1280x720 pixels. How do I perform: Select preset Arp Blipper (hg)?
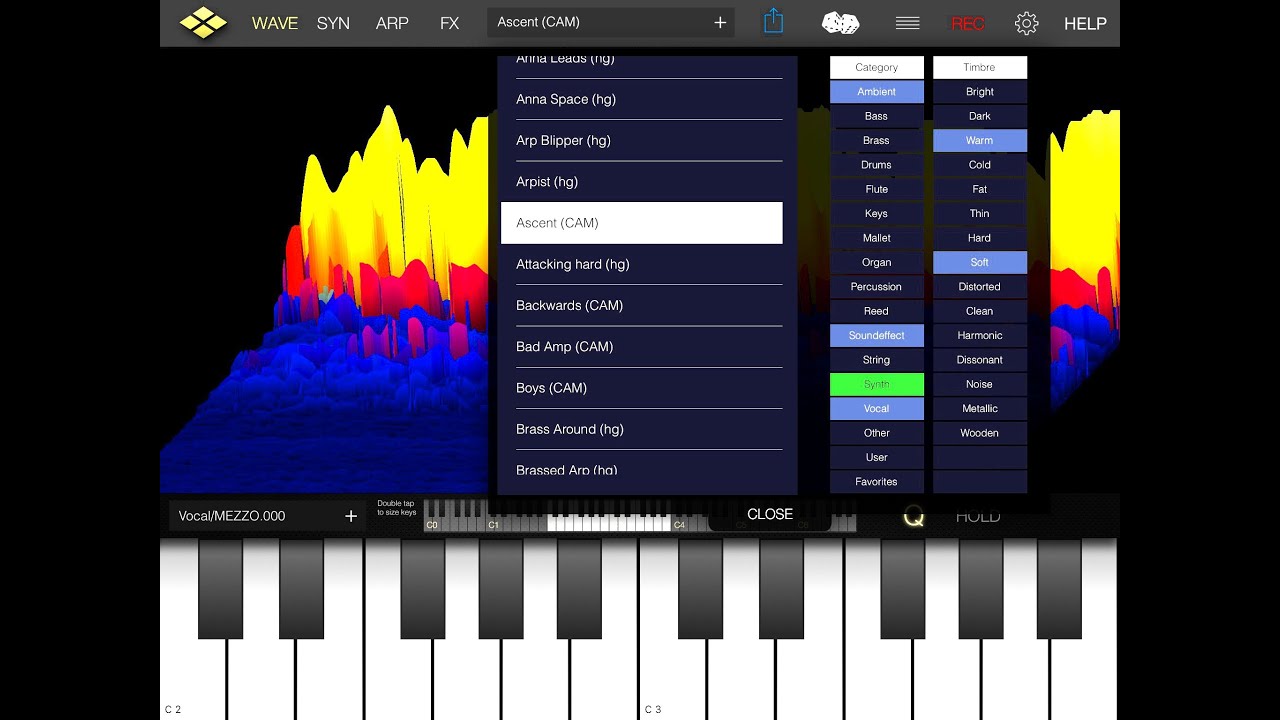tap(641, 140)
